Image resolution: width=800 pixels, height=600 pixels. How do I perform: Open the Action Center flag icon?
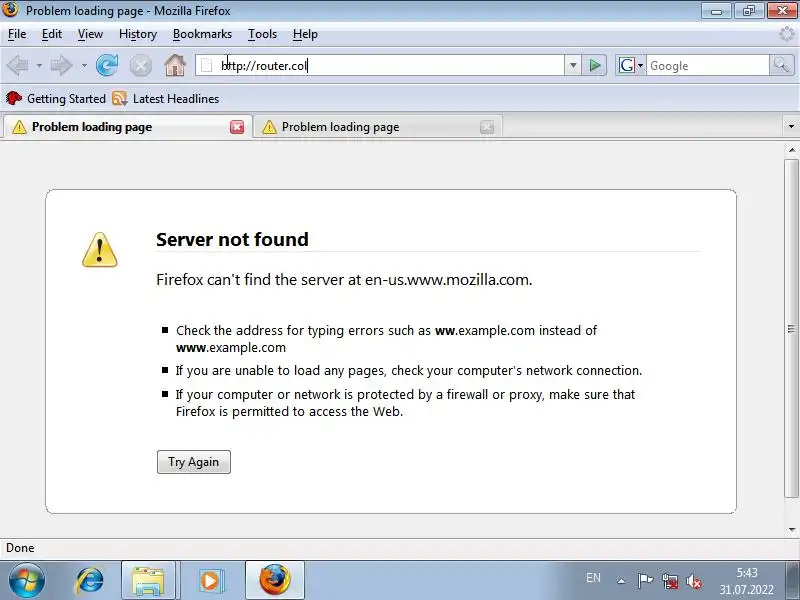pos(645,581)
